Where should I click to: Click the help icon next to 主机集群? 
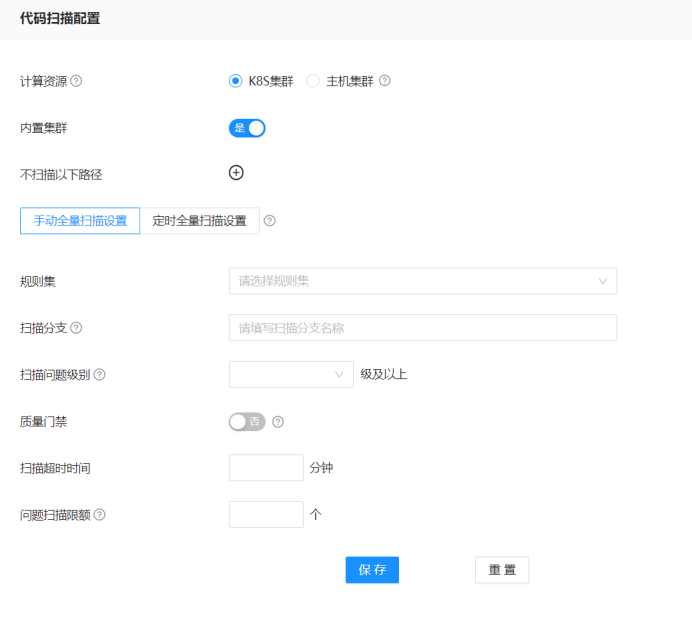384,81
